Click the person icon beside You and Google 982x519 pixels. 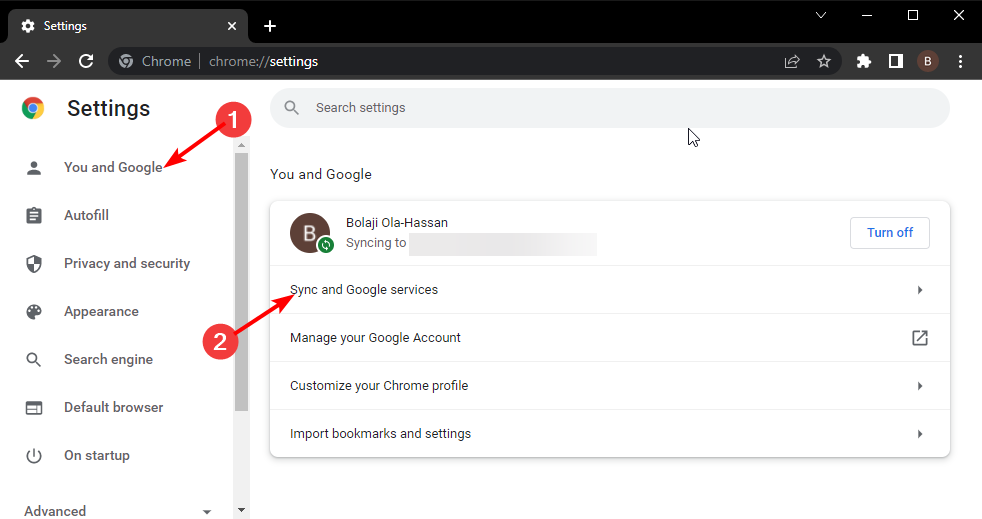tap(34, 167)
